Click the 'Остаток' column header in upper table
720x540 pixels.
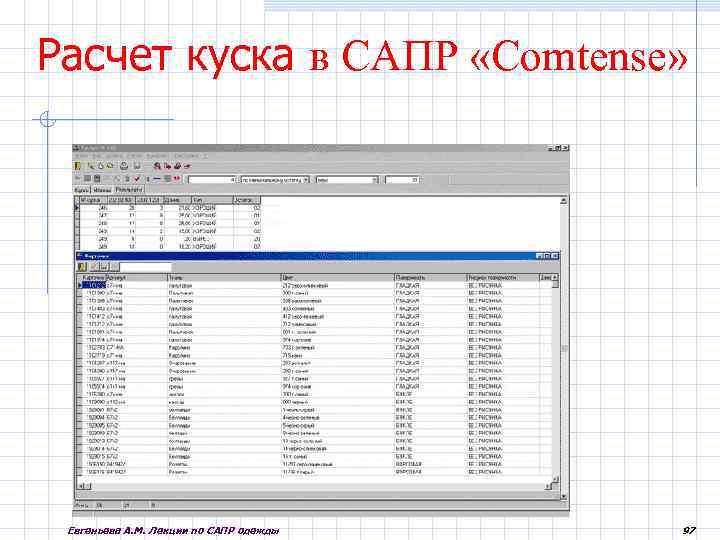coord(247,200)
